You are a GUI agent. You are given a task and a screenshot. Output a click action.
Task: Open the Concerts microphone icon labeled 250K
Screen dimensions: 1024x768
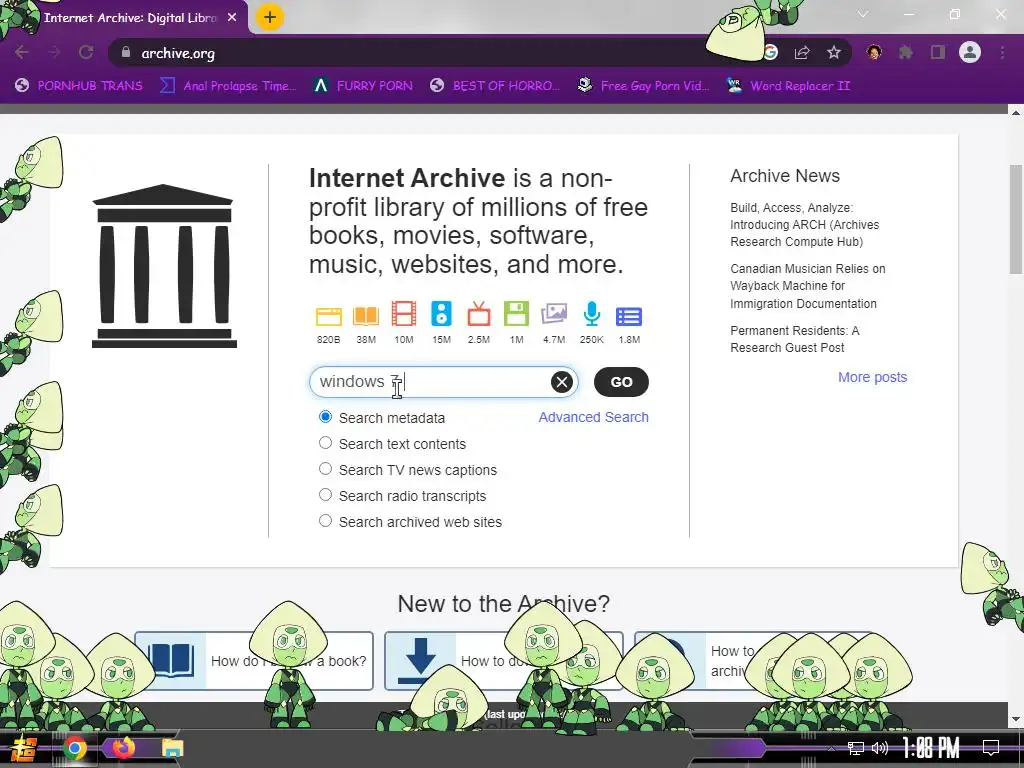(x=592, y=314)
